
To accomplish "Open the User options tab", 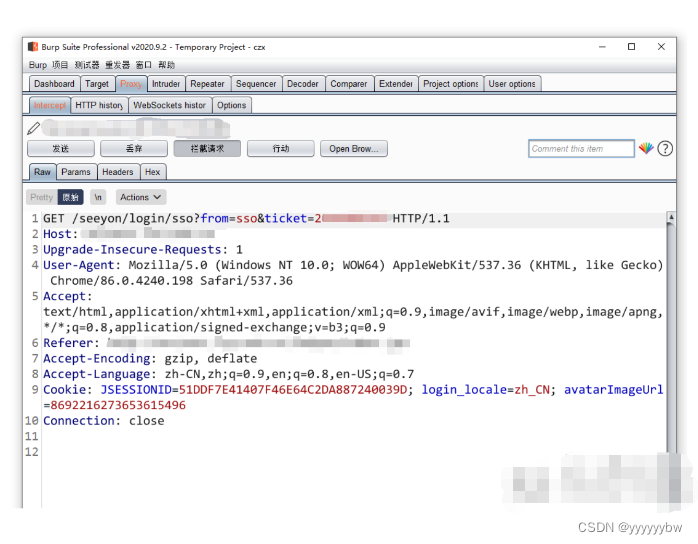I will point(512,84).
